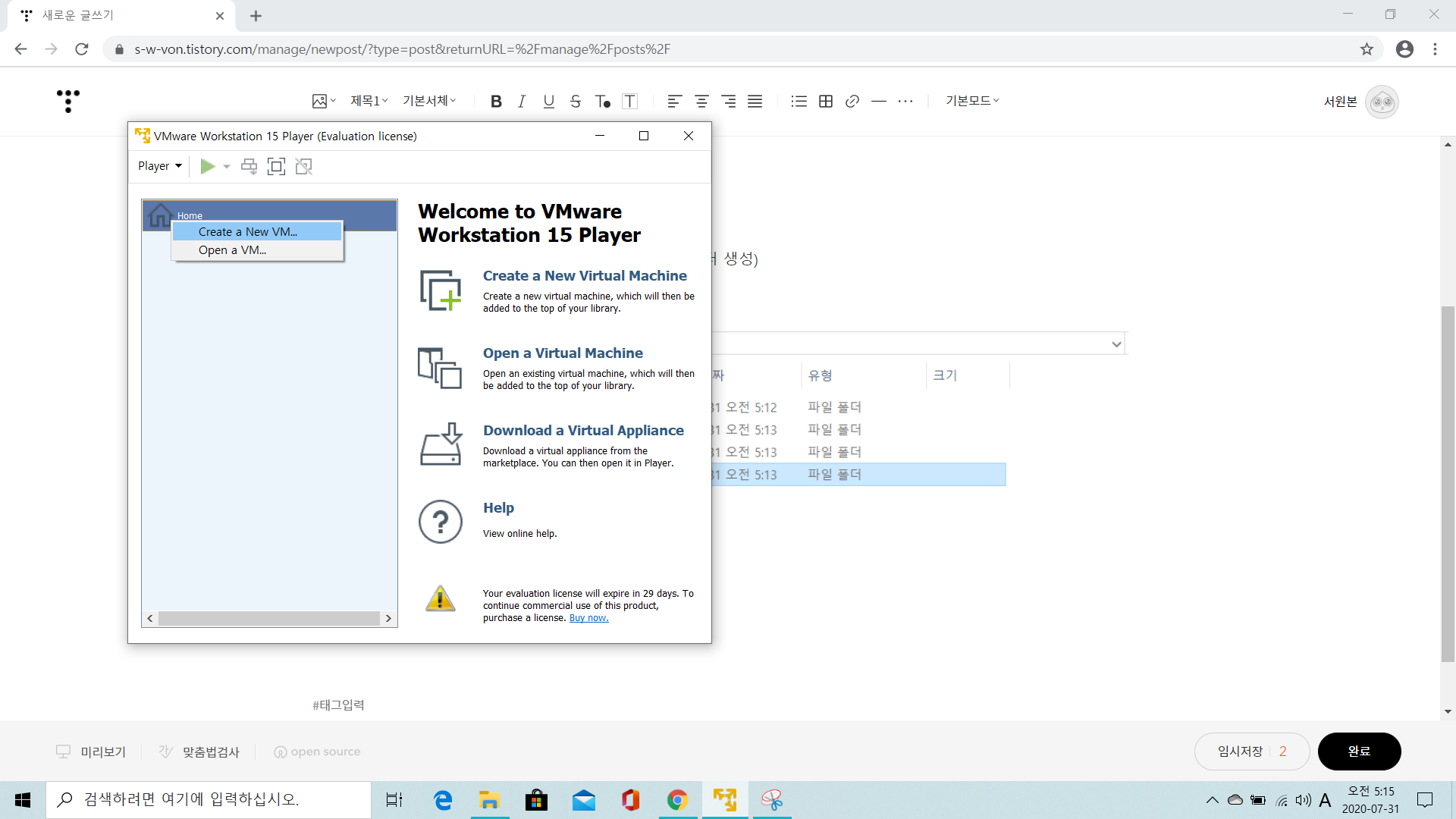Screen dimensions: 1456x819
Task: Click the Help link in VMware
Action: [x=498, y=508]
